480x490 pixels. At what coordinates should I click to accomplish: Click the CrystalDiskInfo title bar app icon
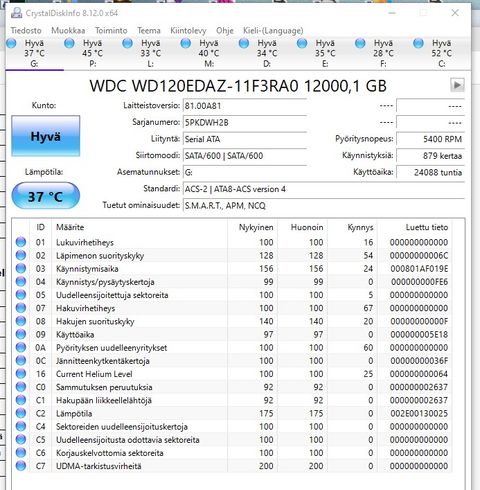pos(16,13)
